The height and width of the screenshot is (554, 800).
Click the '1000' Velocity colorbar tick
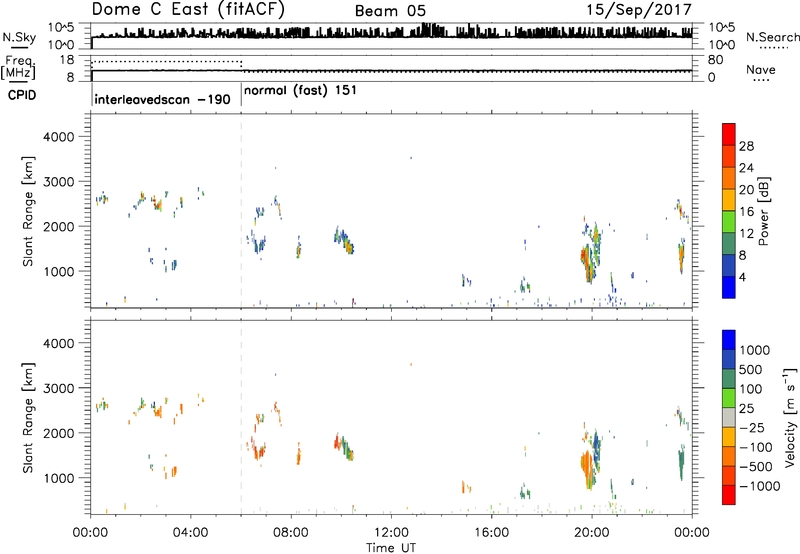point(754,350)
